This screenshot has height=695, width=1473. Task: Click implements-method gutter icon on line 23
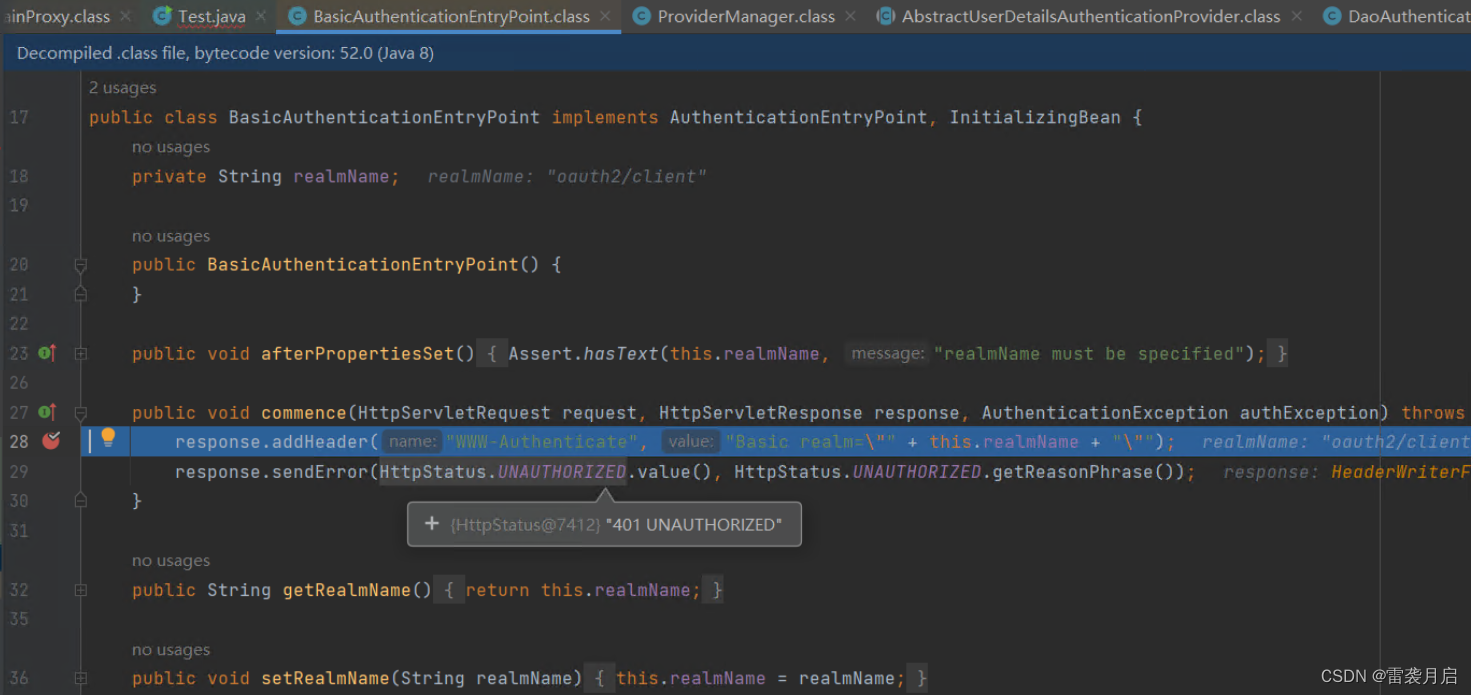(x=47, y=353)
